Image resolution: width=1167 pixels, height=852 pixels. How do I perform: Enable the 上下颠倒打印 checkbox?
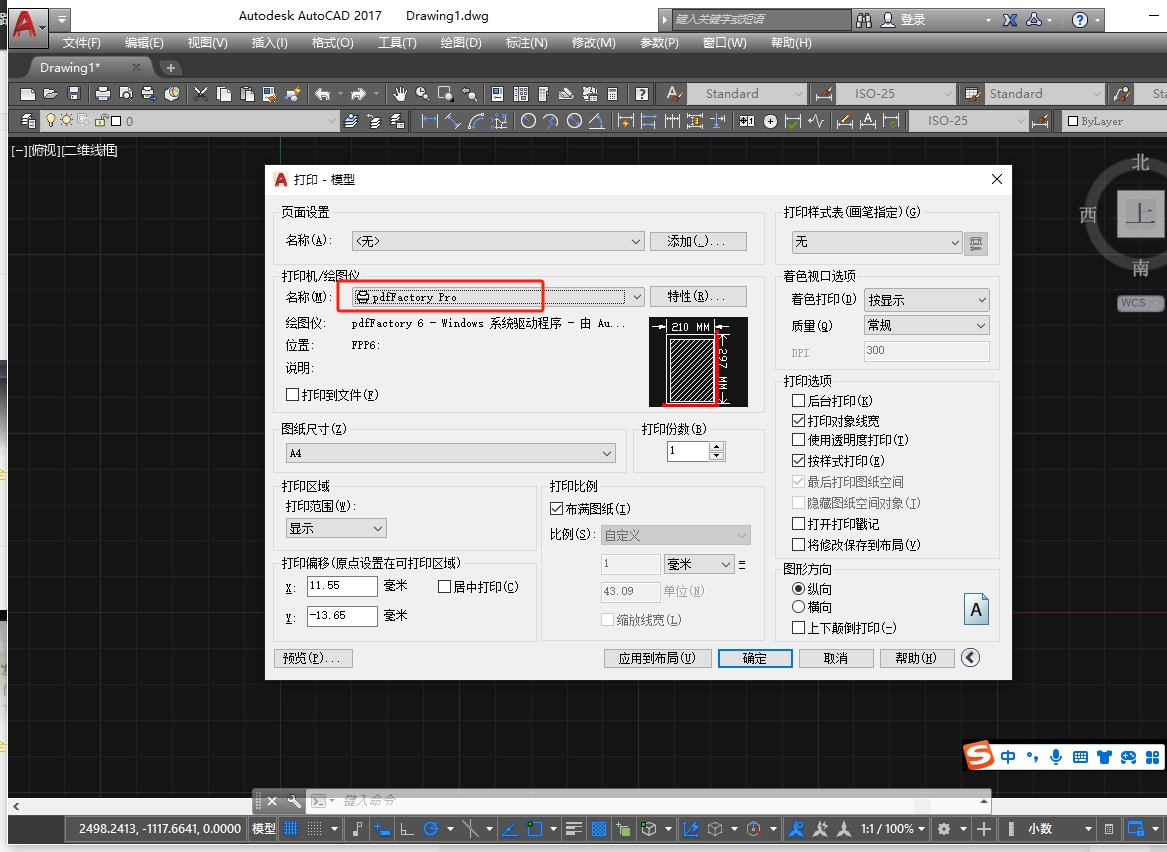799,628
